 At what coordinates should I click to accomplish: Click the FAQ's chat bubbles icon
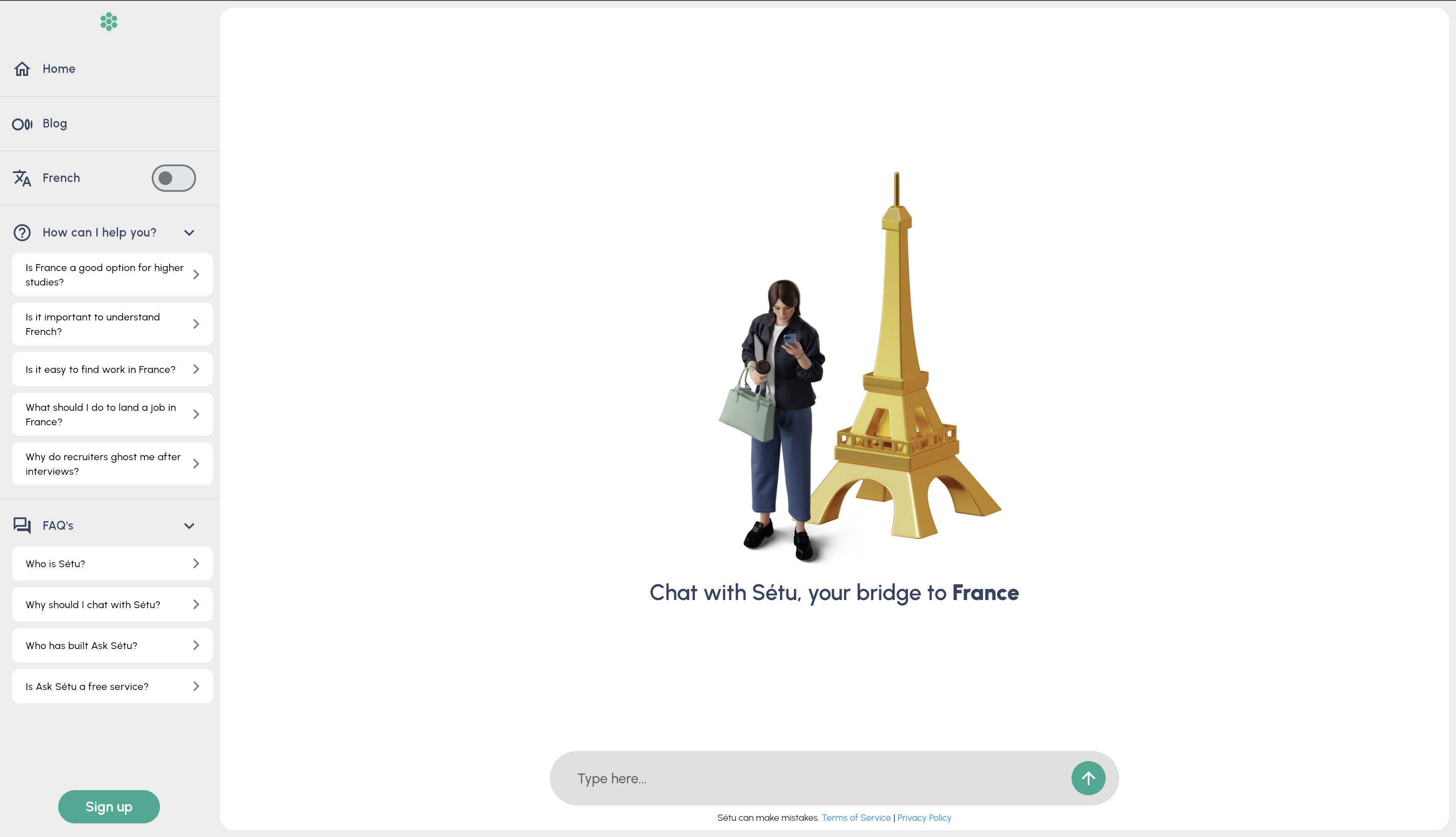click(23, 525)
